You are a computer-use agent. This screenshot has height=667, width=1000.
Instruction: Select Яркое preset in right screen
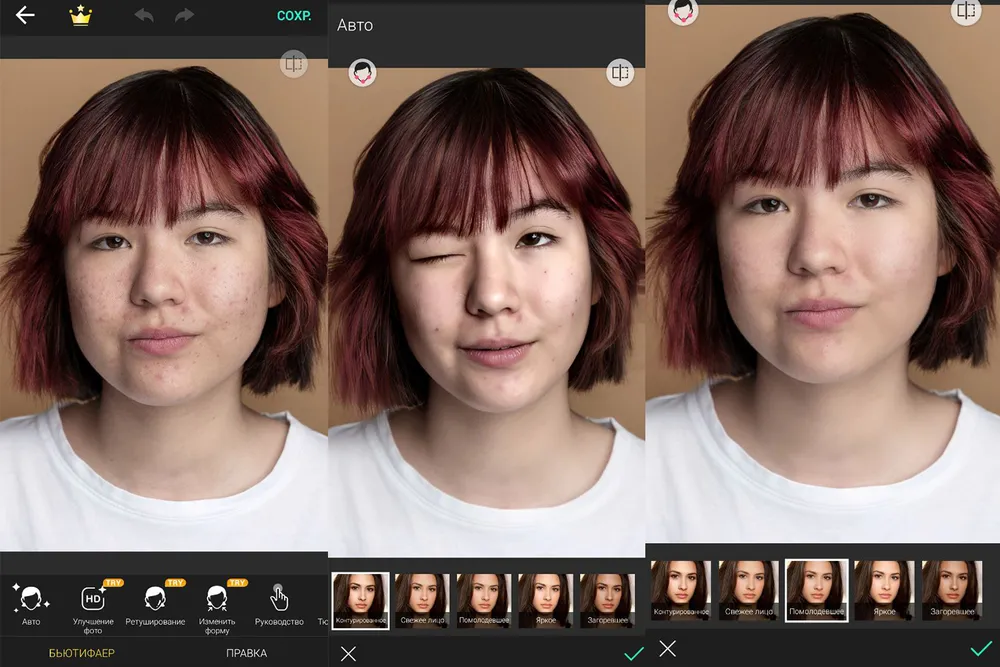(884, 590)
